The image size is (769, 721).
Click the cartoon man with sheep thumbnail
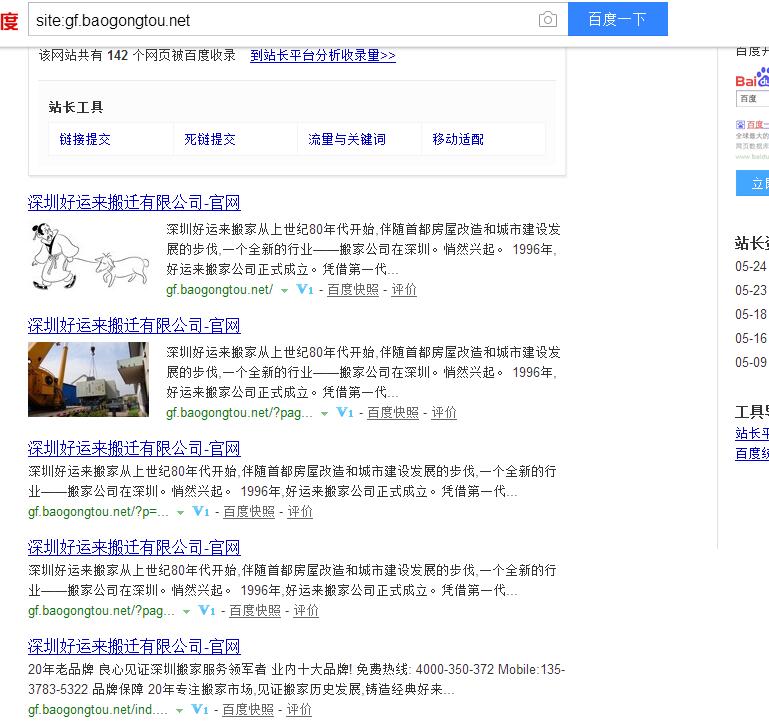click(x=89, y=256)
